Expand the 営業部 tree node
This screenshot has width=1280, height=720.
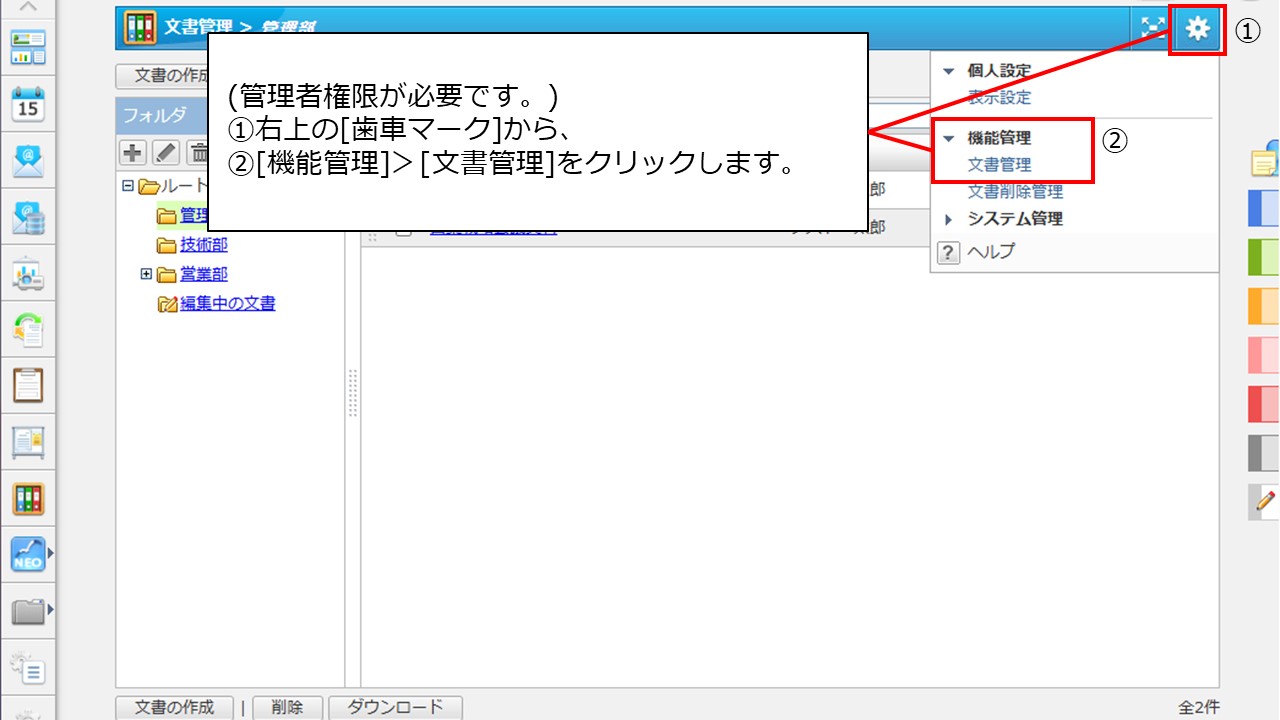tap(146, 274)
